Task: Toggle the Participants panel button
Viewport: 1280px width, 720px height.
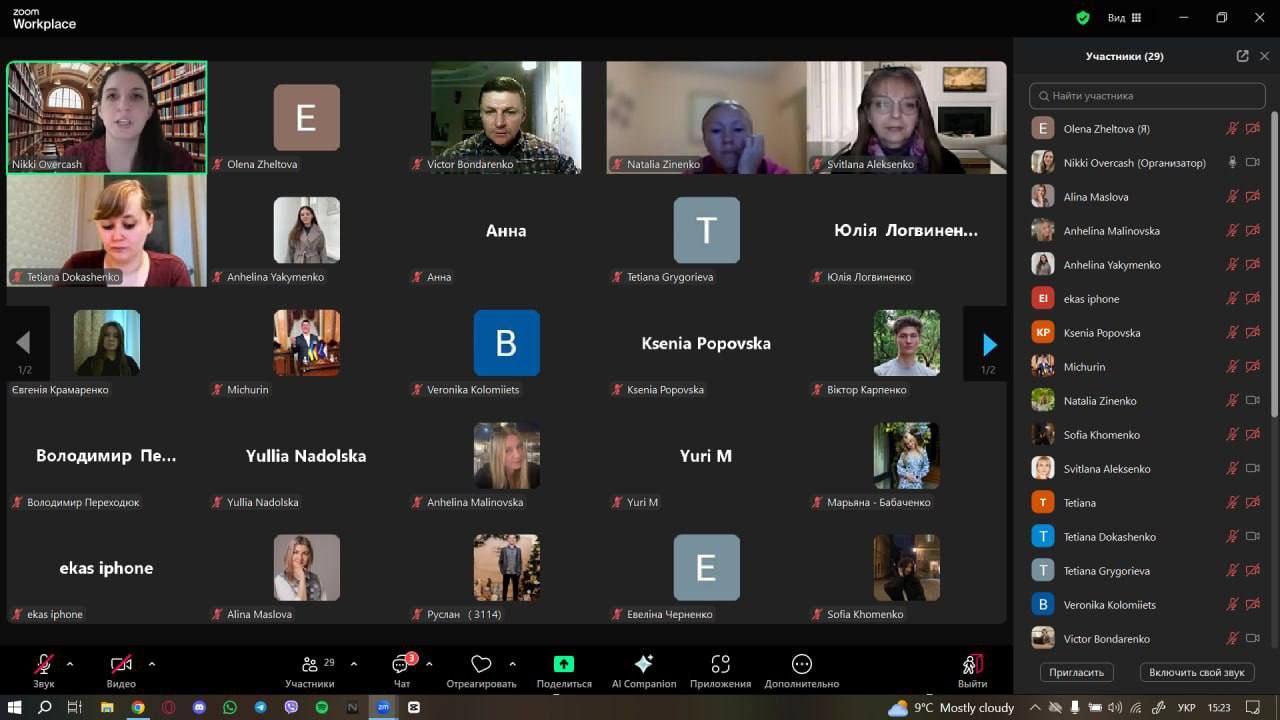Action: (309, 665)
